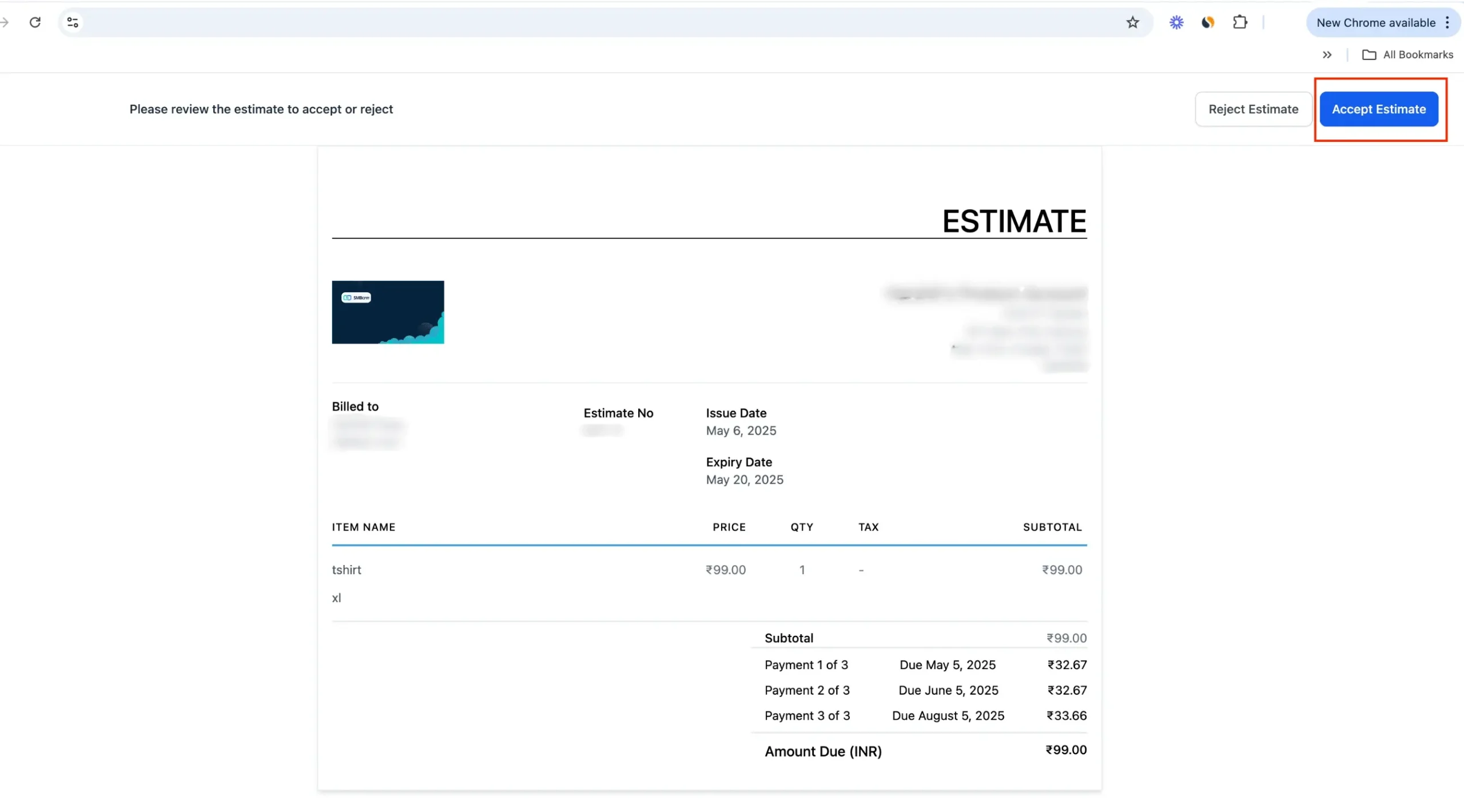Bookmark this page with the star icon

click(x=1132, y=22)
